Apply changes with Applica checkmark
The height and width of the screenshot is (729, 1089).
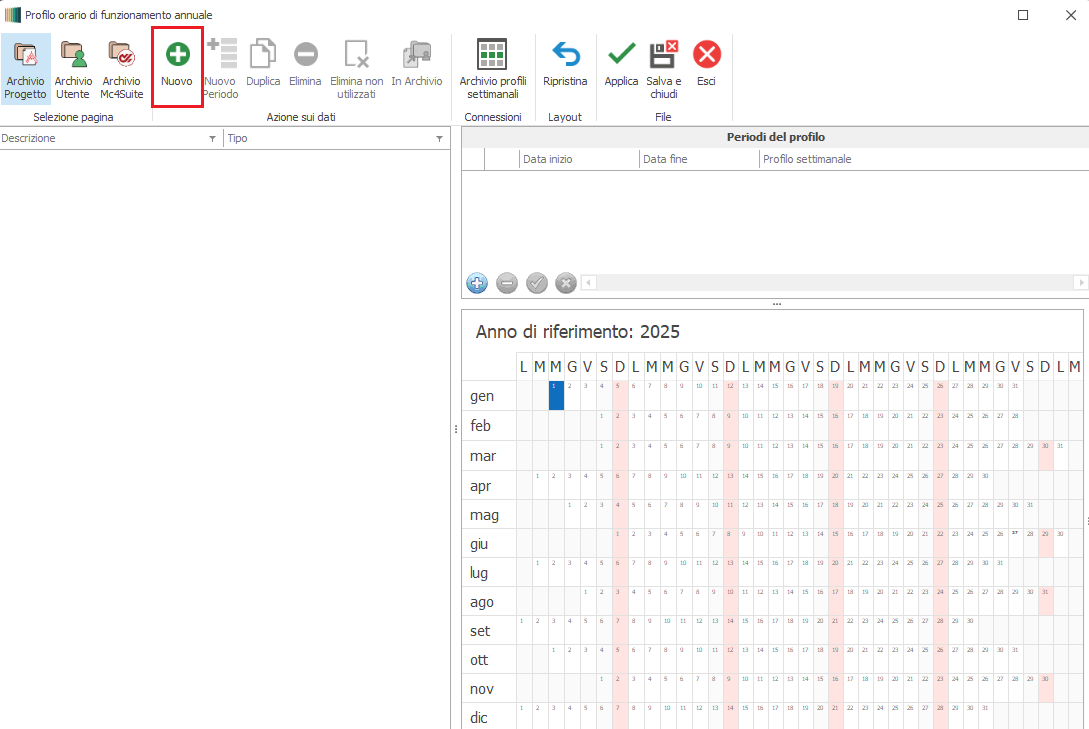[621, 55]
